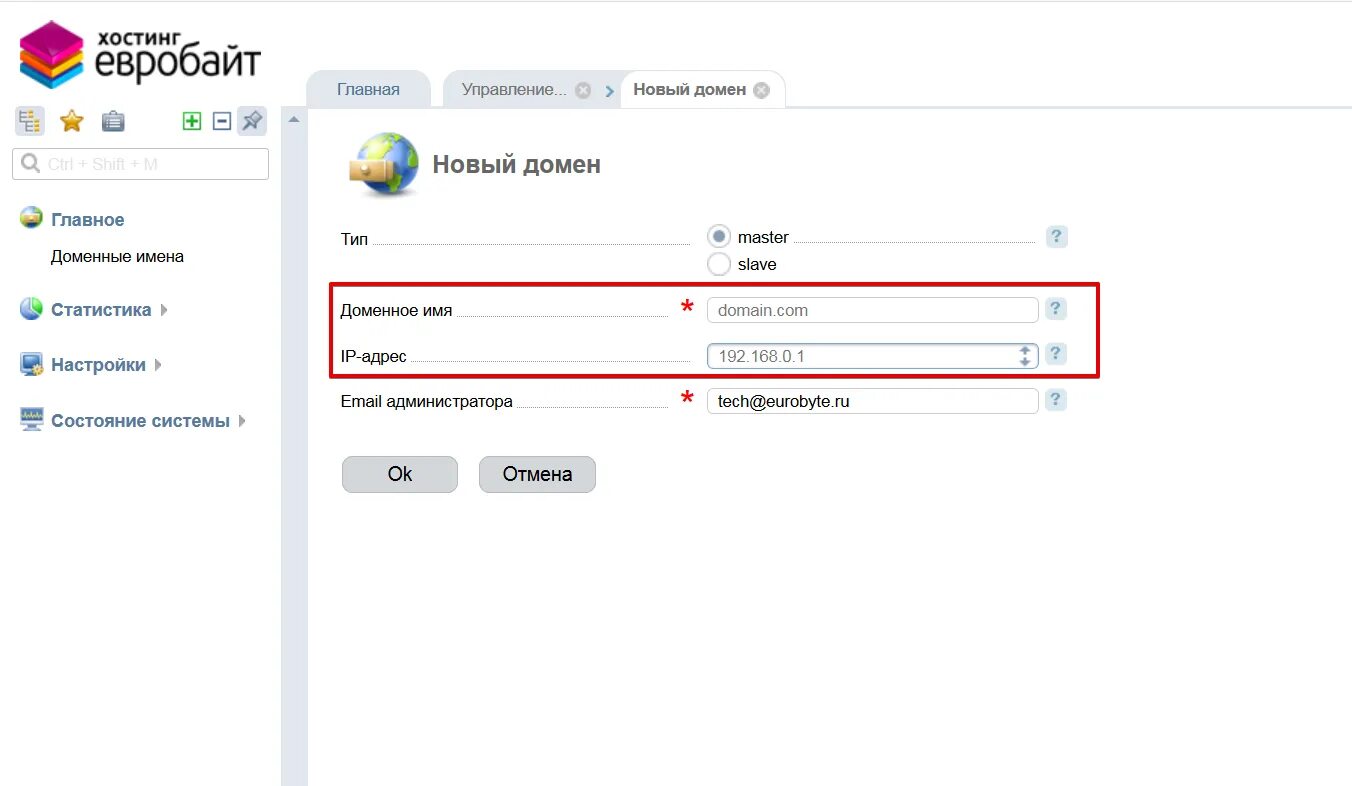The width and height of the screenshot is (1352, 786).
Task: Expand the Статистика section arrow
Action: (x=163, y=310)
